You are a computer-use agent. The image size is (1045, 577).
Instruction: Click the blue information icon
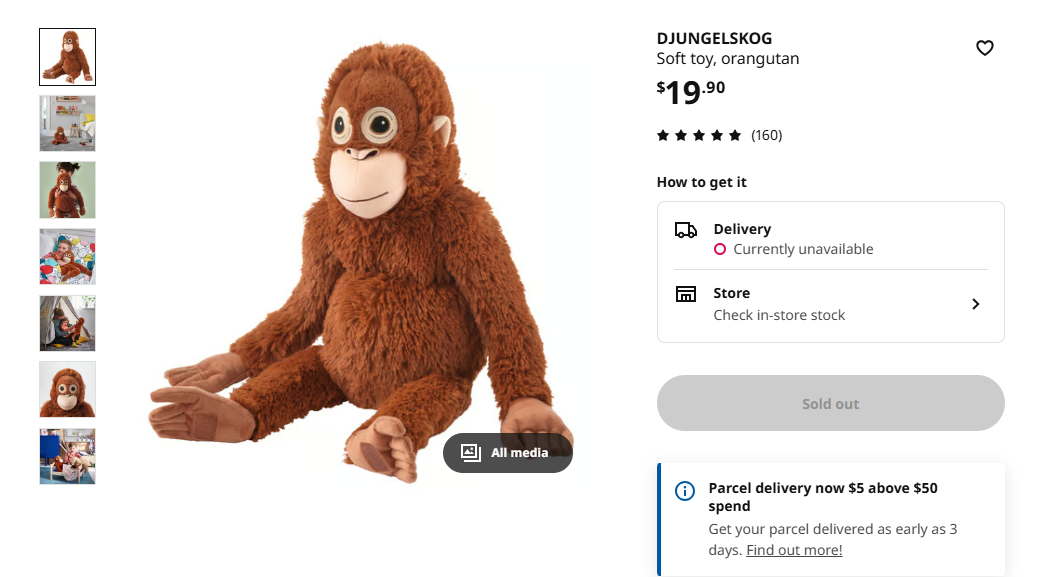[685, 490]
